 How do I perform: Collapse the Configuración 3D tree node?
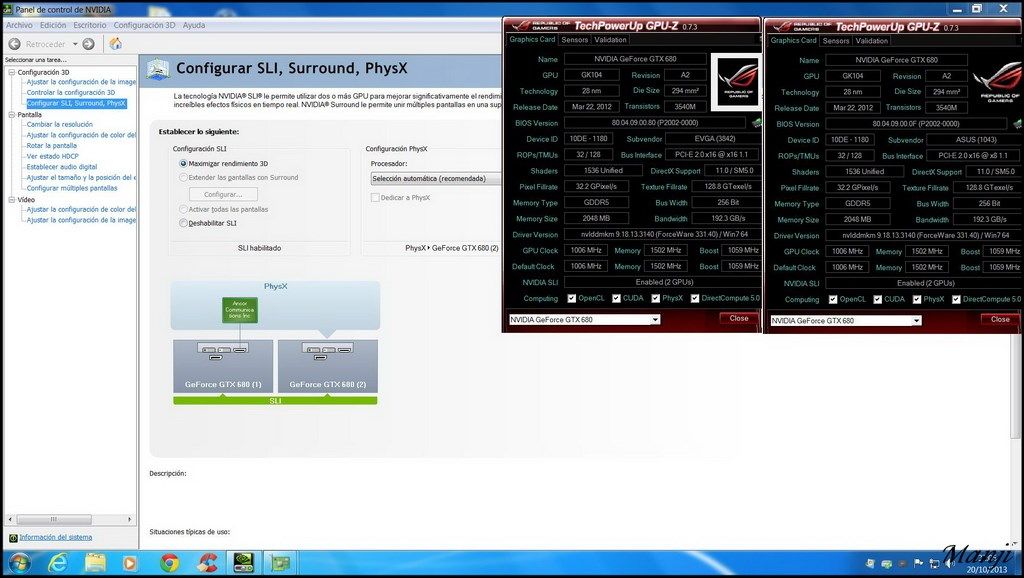pyautogui.click(x=12, y=72)
